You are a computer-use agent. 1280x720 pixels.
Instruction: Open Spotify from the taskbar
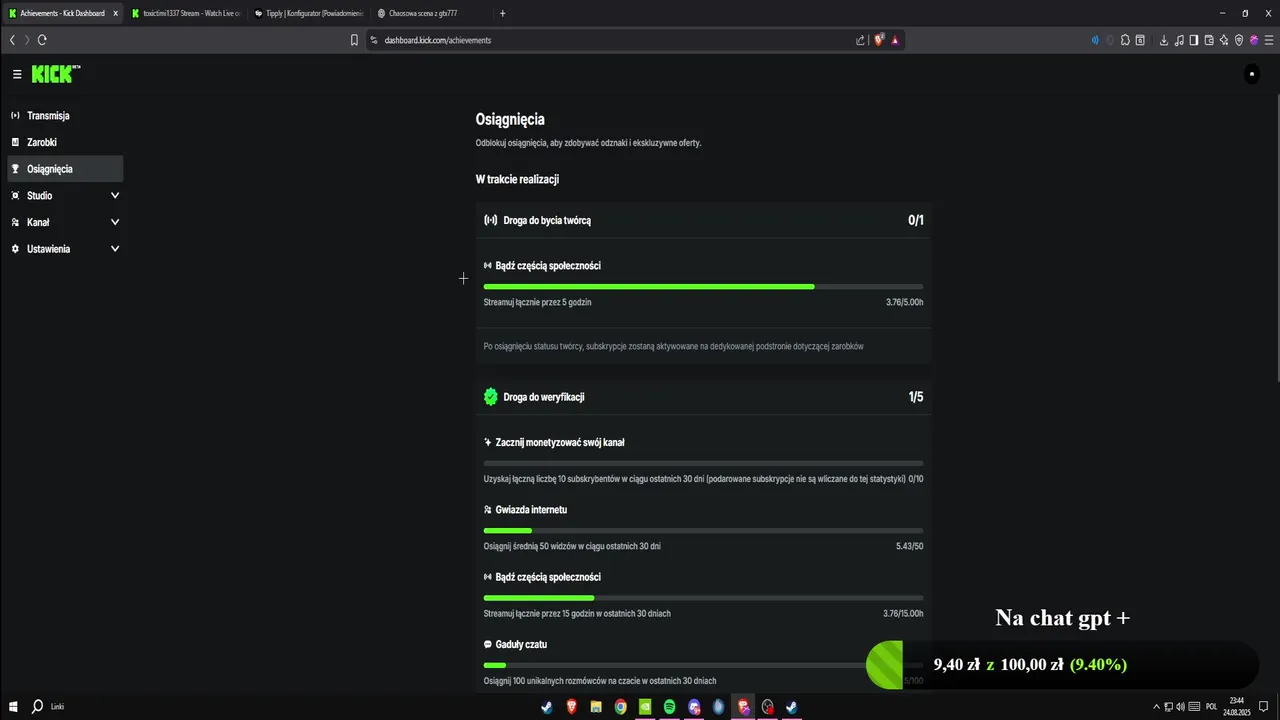point(670,706)
